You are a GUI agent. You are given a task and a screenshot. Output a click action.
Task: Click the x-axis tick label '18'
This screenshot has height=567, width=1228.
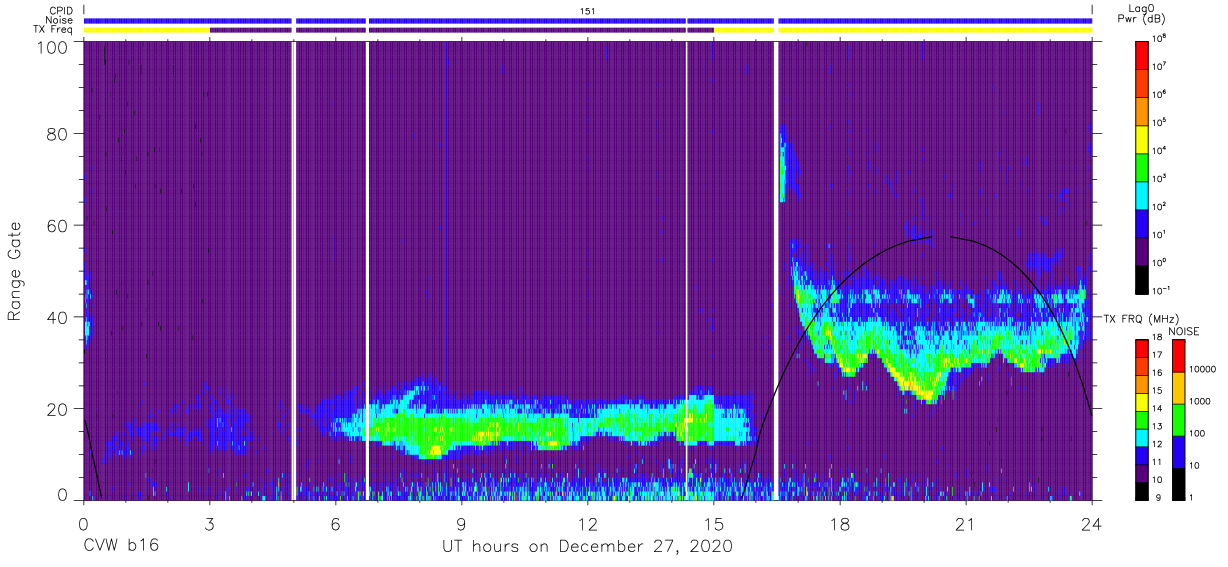pos(840,523)
